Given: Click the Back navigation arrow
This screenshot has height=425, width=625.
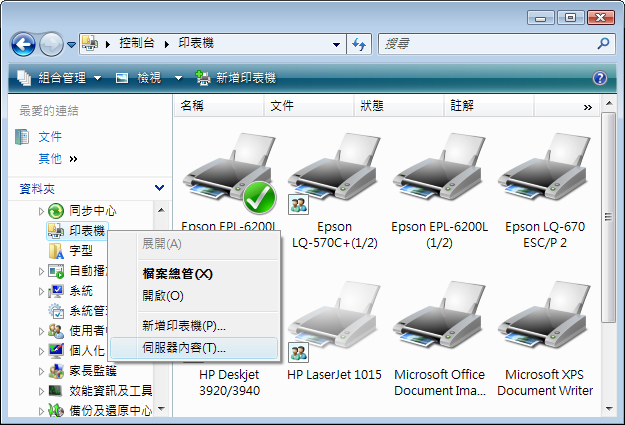Looking at the screenshot, I should pyautogui.click(x=24, y=44).
